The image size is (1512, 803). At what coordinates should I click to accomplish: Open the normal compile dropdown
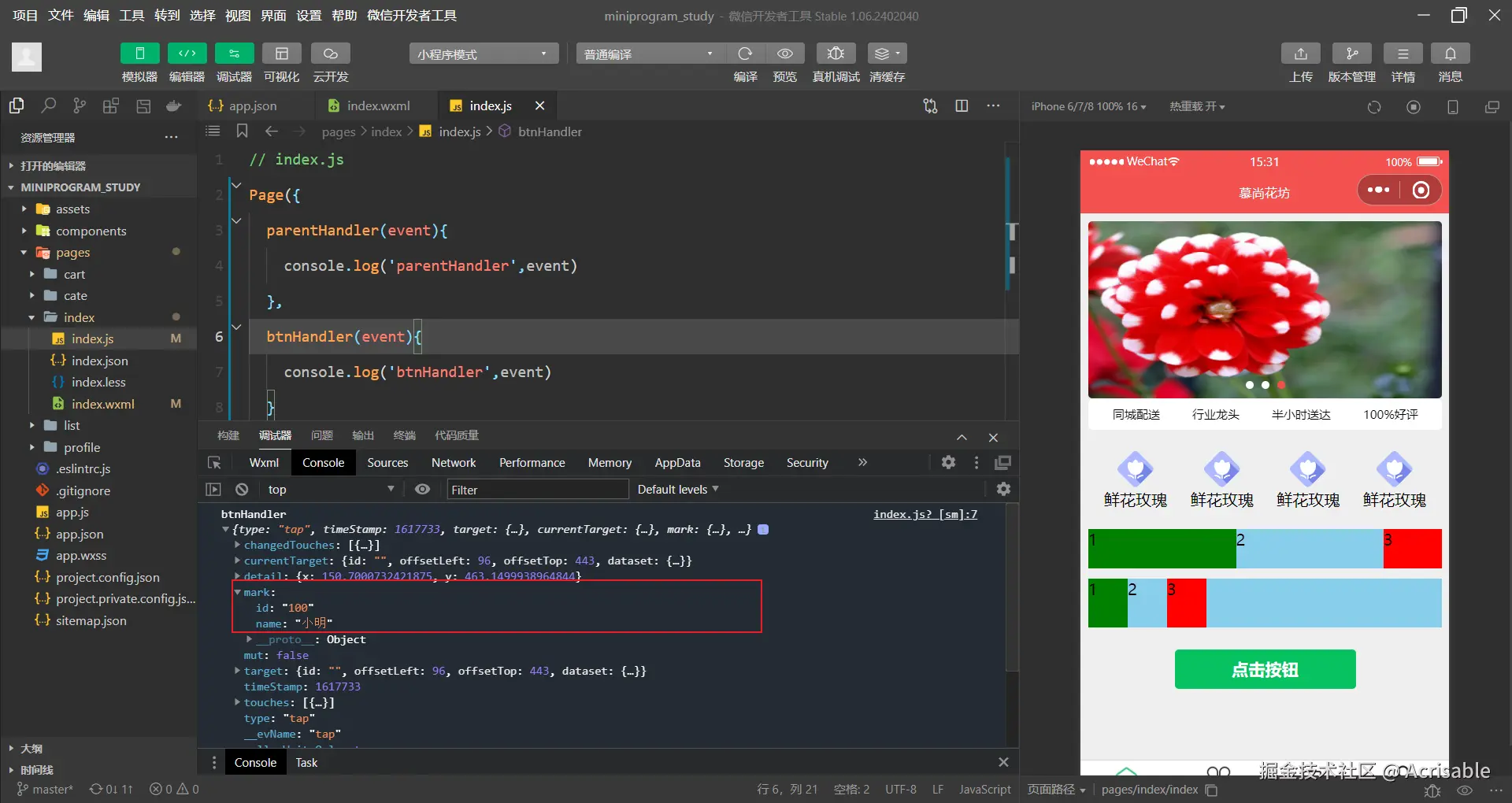(650, 54)
